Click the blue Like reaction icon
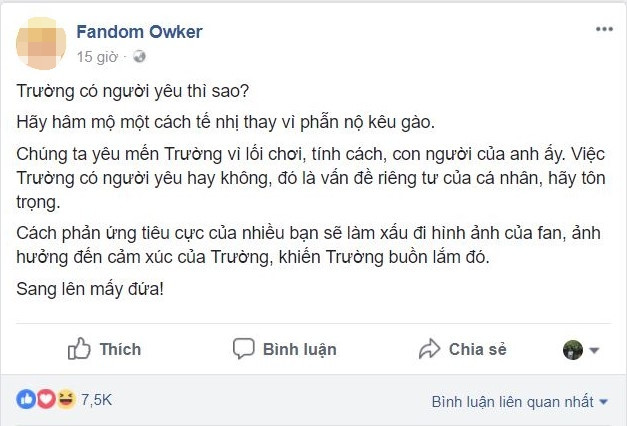627x426 pixels. tap(24, 400)
